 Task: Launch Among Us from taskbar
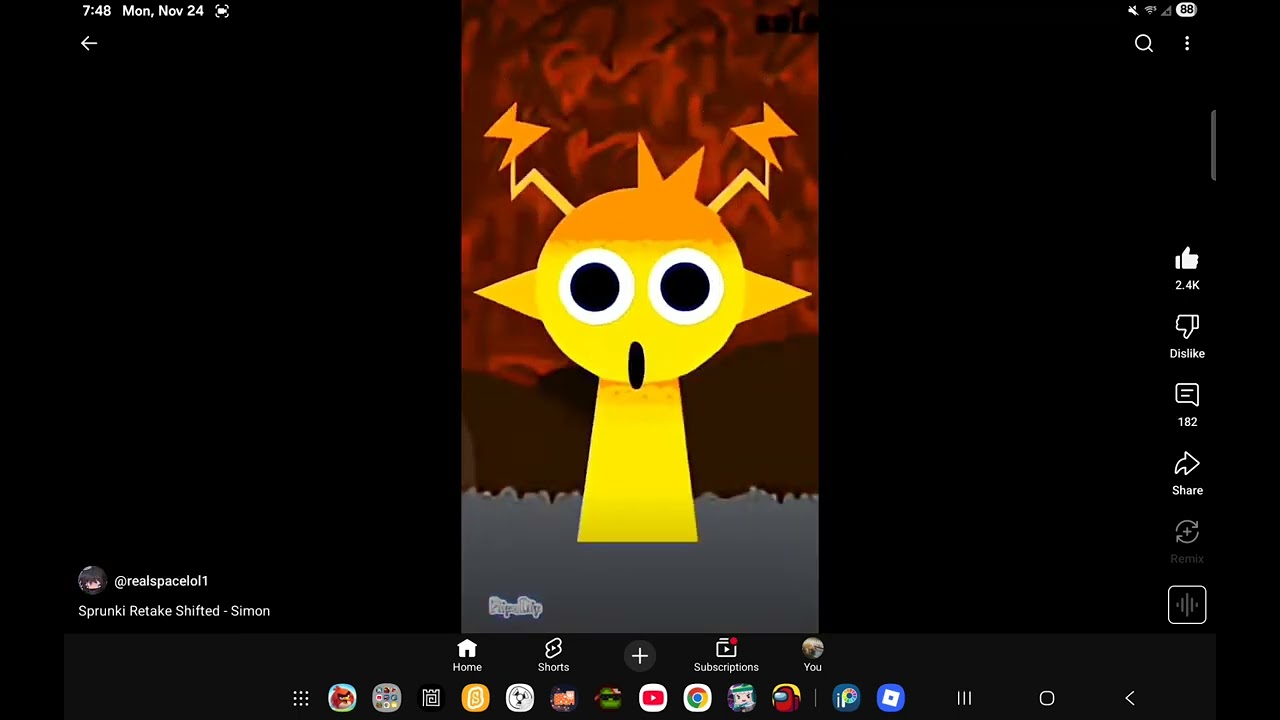coord(786,698)
